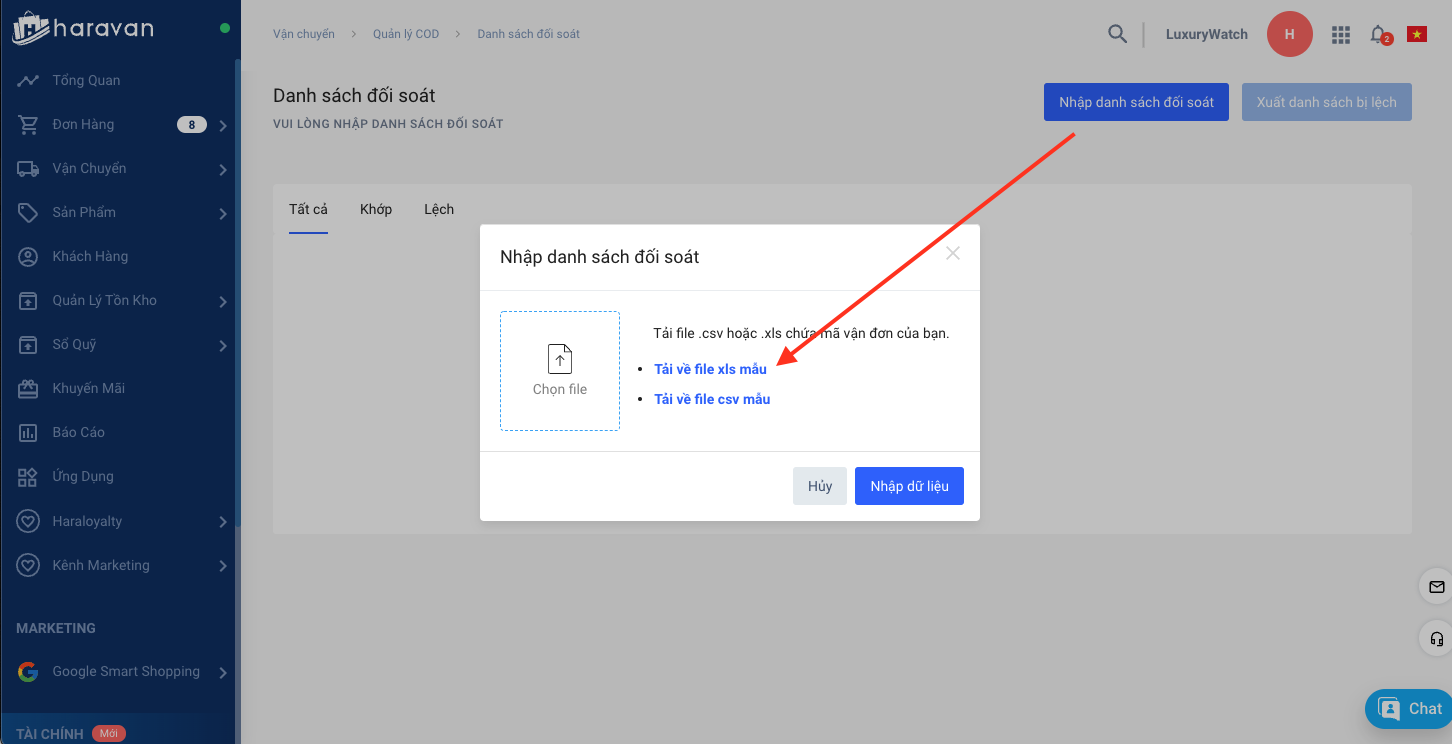This screenshot has height=744, width=1452.
Task: Click the Sổ Quỹ icon
Action: point(28,345)
